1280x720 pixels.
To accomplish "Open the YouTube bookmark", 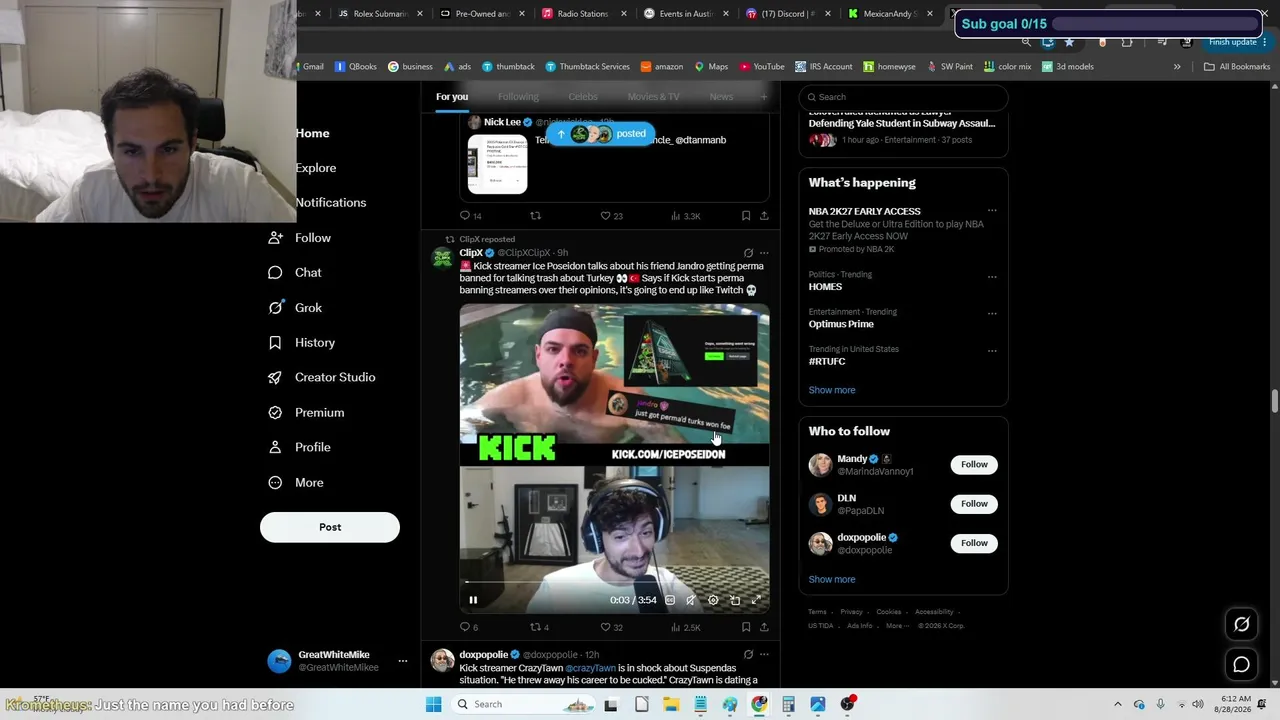I will pyautogui.click(x=762, y=67).
